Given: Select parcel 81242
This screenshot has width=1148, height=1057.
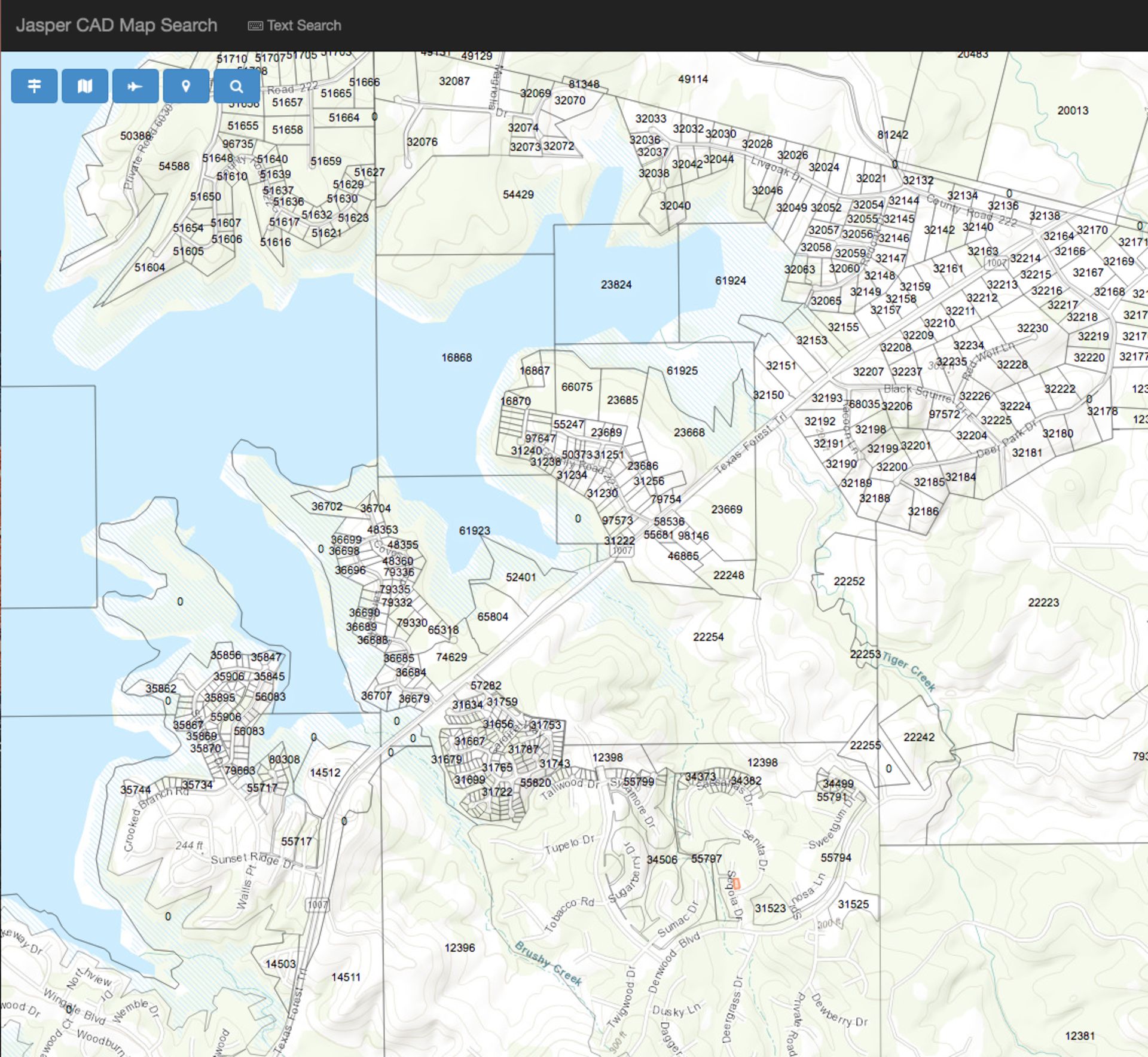Looking at the screenshot, I should (x=893, y=135).
